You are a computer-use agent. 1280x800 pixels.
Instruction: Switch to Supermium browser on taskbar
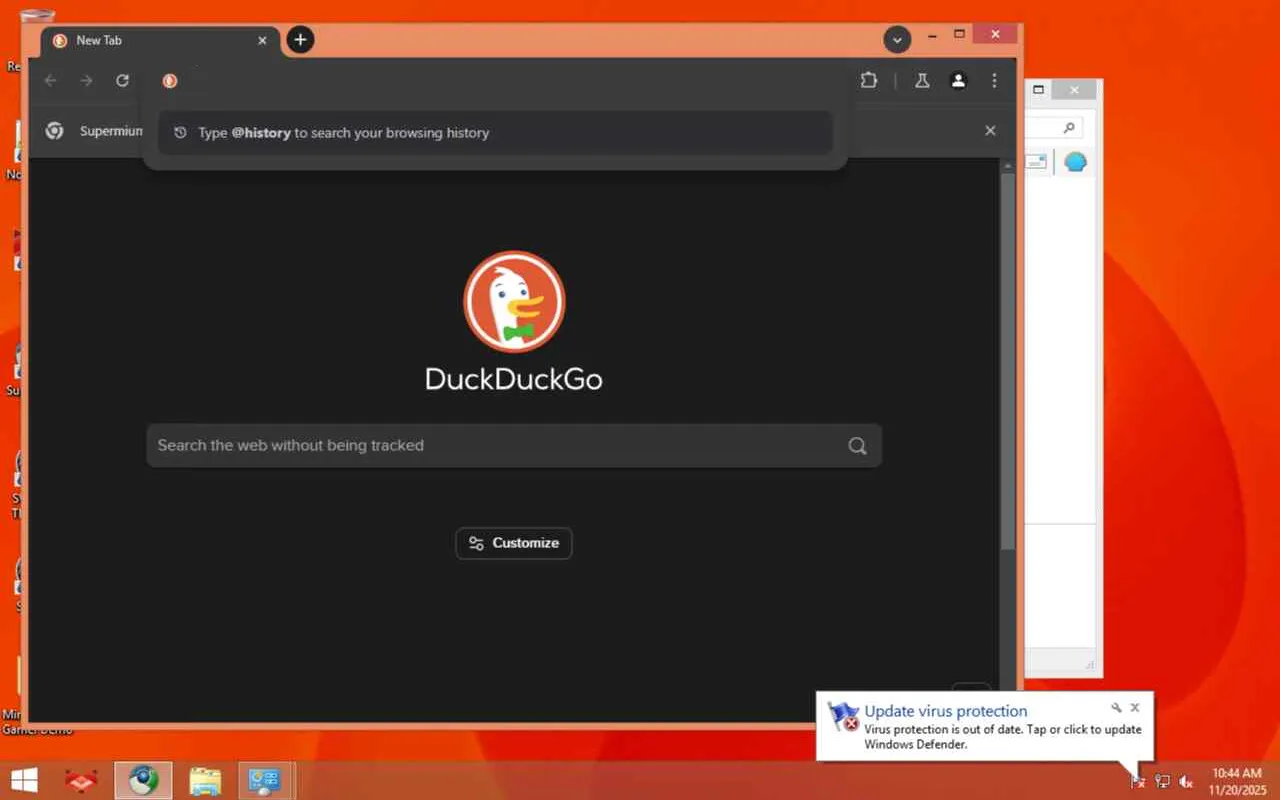coord(143,780)
